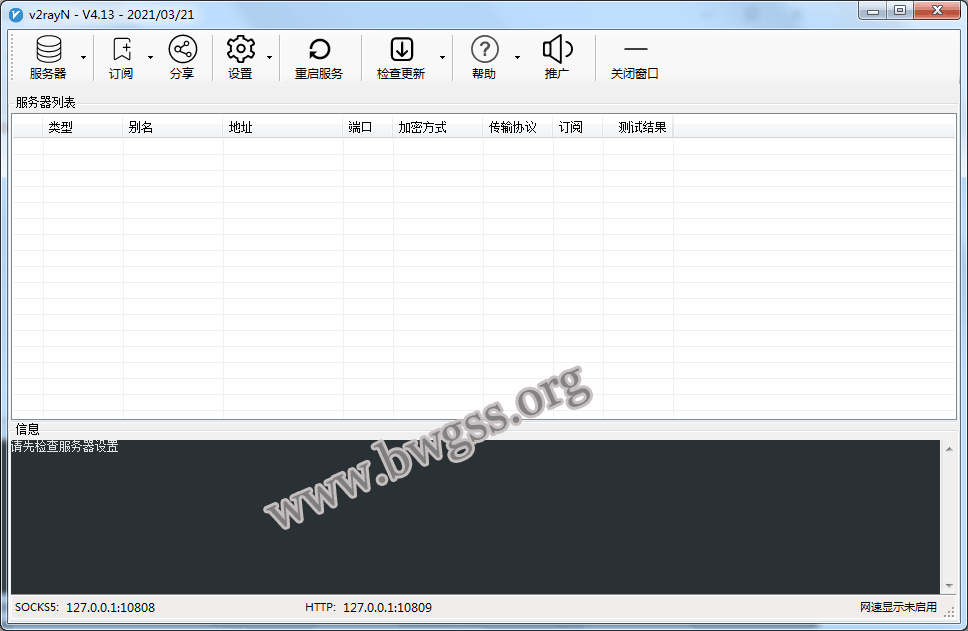The image size is (968, 631).
Task: Minimize the v2rayN window
Action: (x=873, y=10)
